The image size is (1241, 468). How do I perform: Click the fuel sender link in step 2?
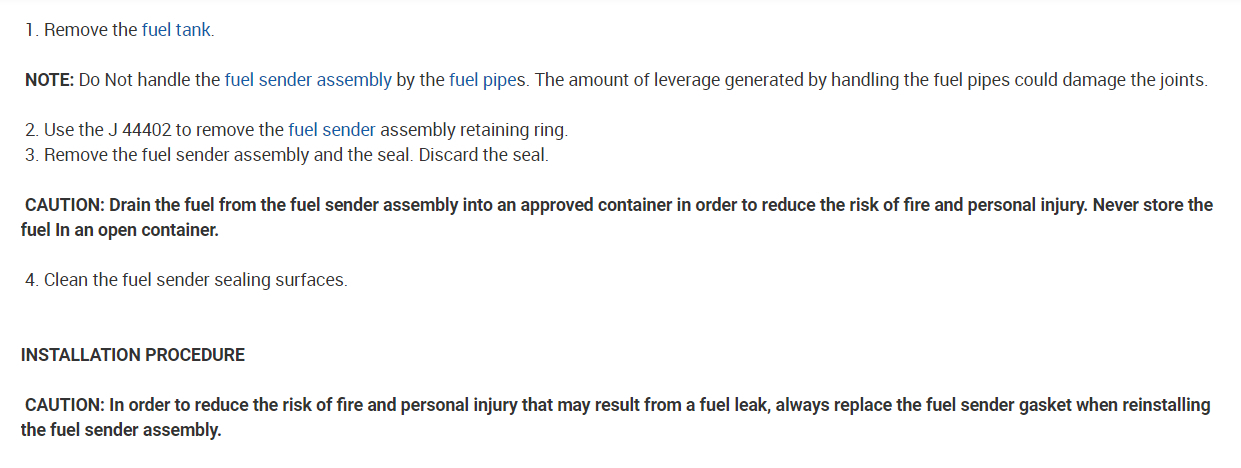[x=331, y=130]
